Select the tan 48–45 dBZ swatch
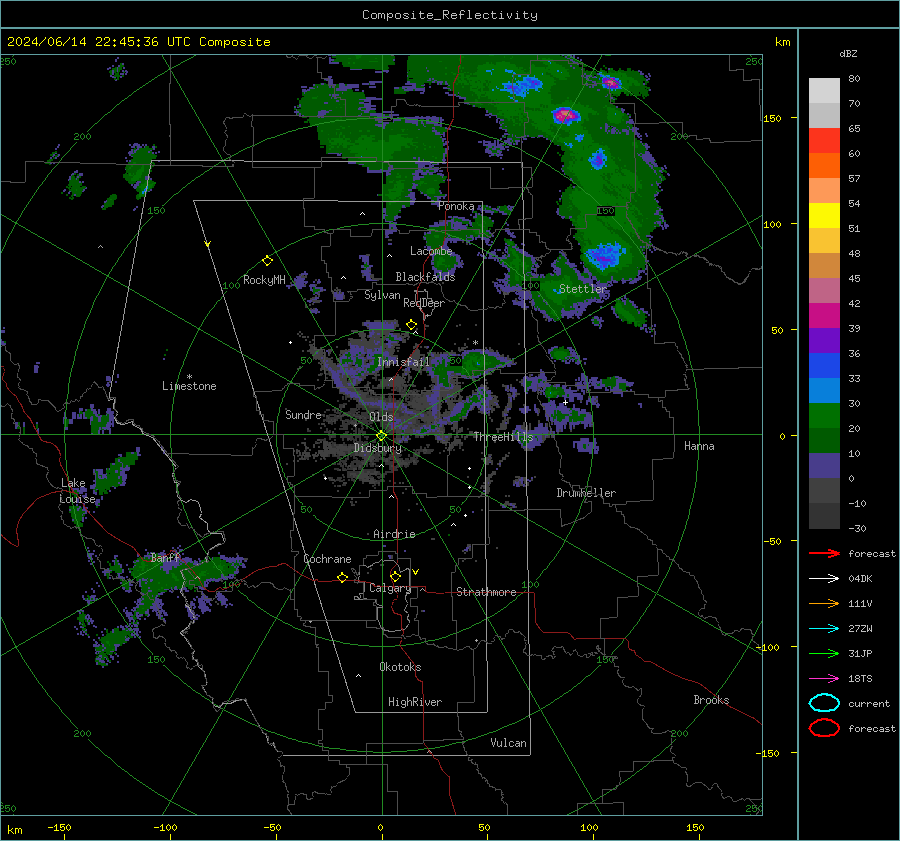 (824, 266)
